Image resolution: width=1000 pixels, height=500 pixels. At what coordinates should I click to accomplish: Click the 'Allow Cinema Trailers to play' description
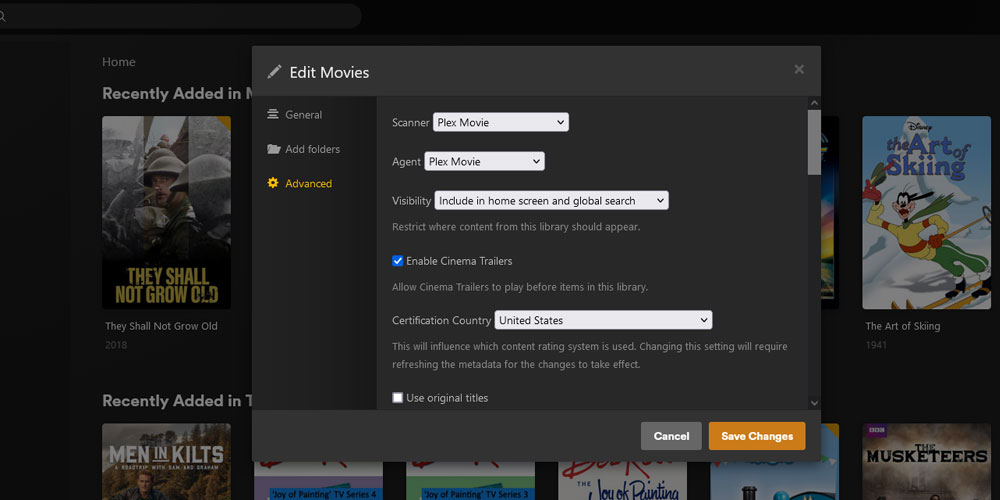520,287
